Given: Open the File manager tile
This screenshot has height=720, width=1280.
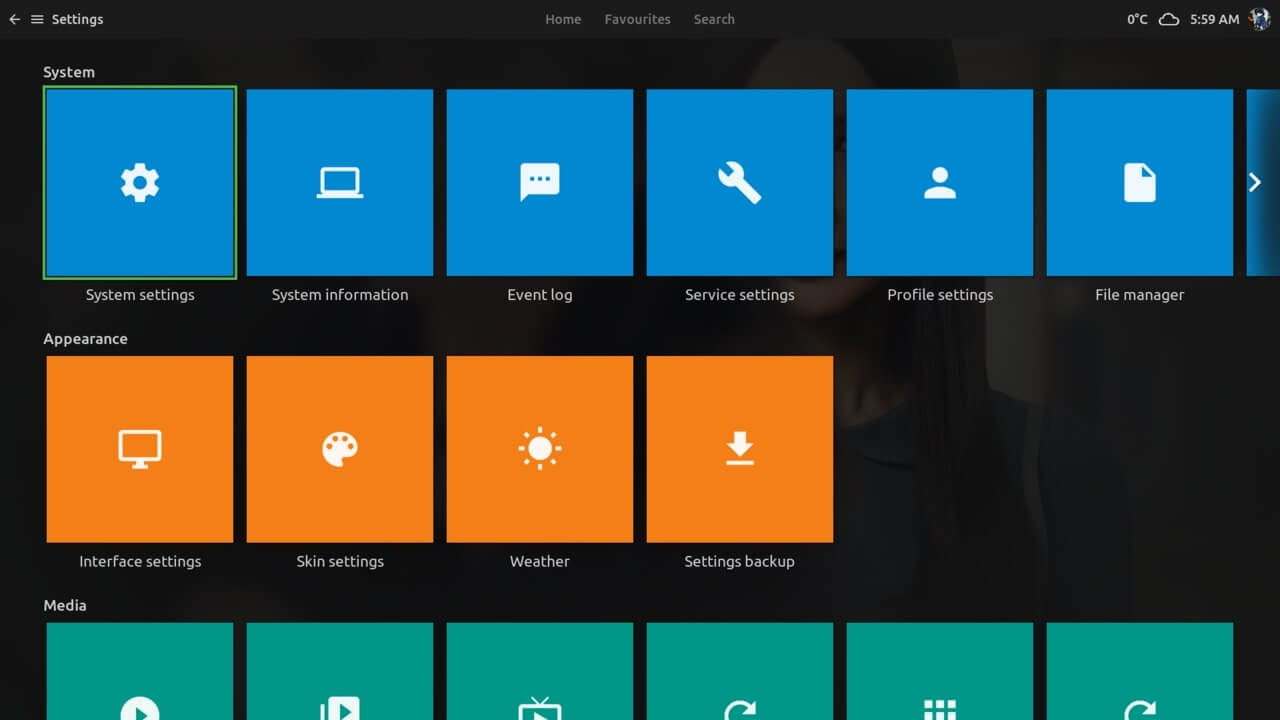Looking at the screenshot, I should click(1140, 183).
